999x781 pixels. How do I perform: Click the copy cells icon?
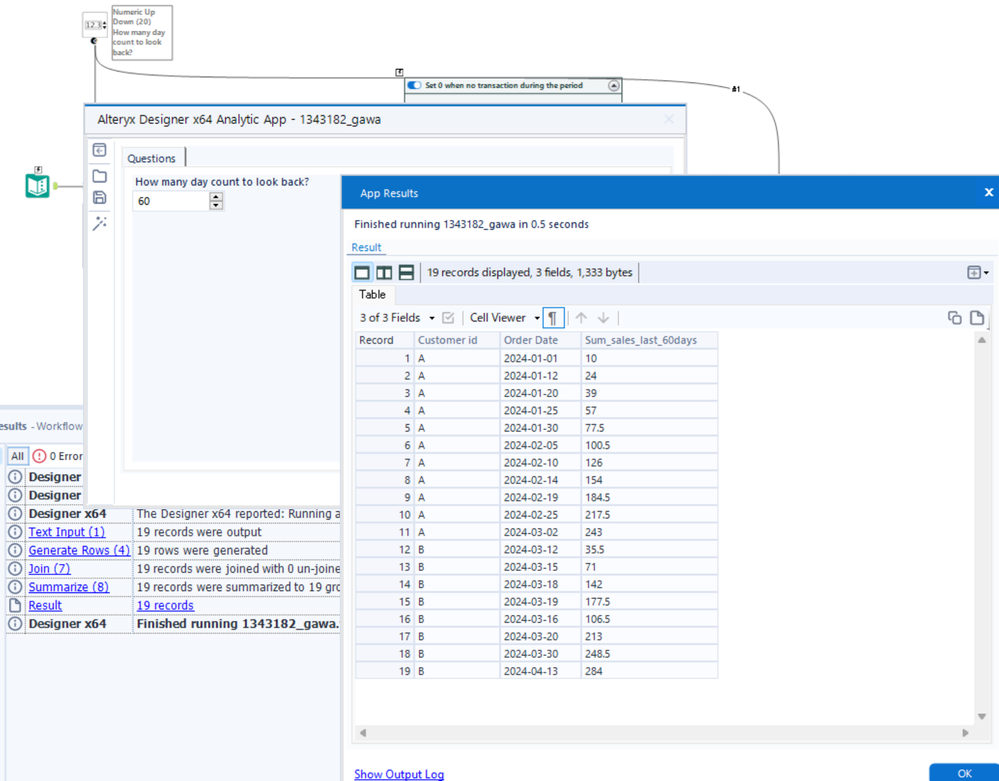pos(954,317)
